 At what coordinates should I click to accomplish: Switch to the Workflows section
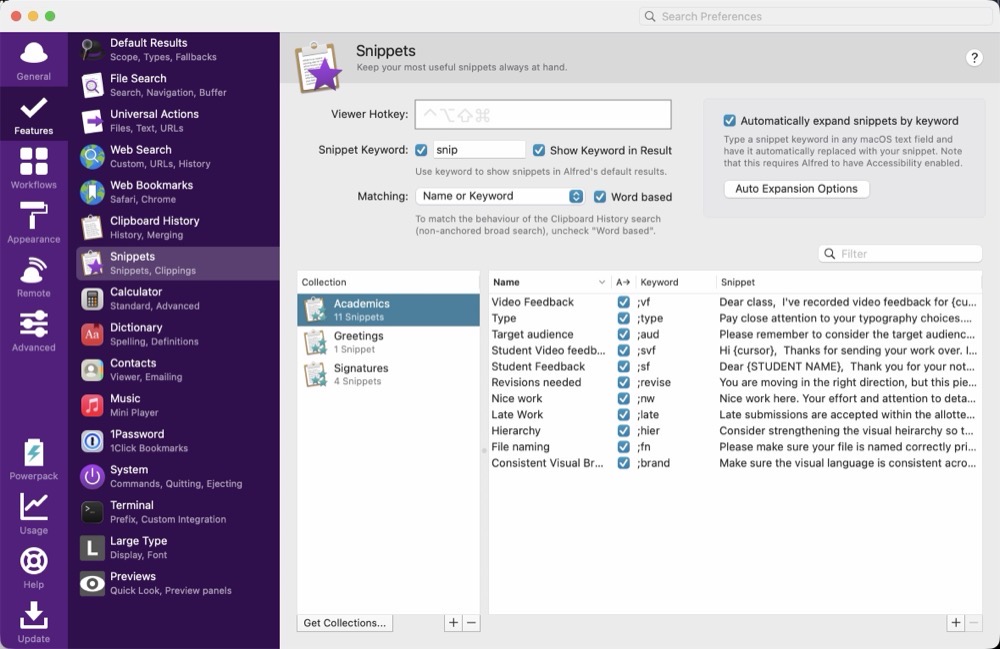point(34,168)
